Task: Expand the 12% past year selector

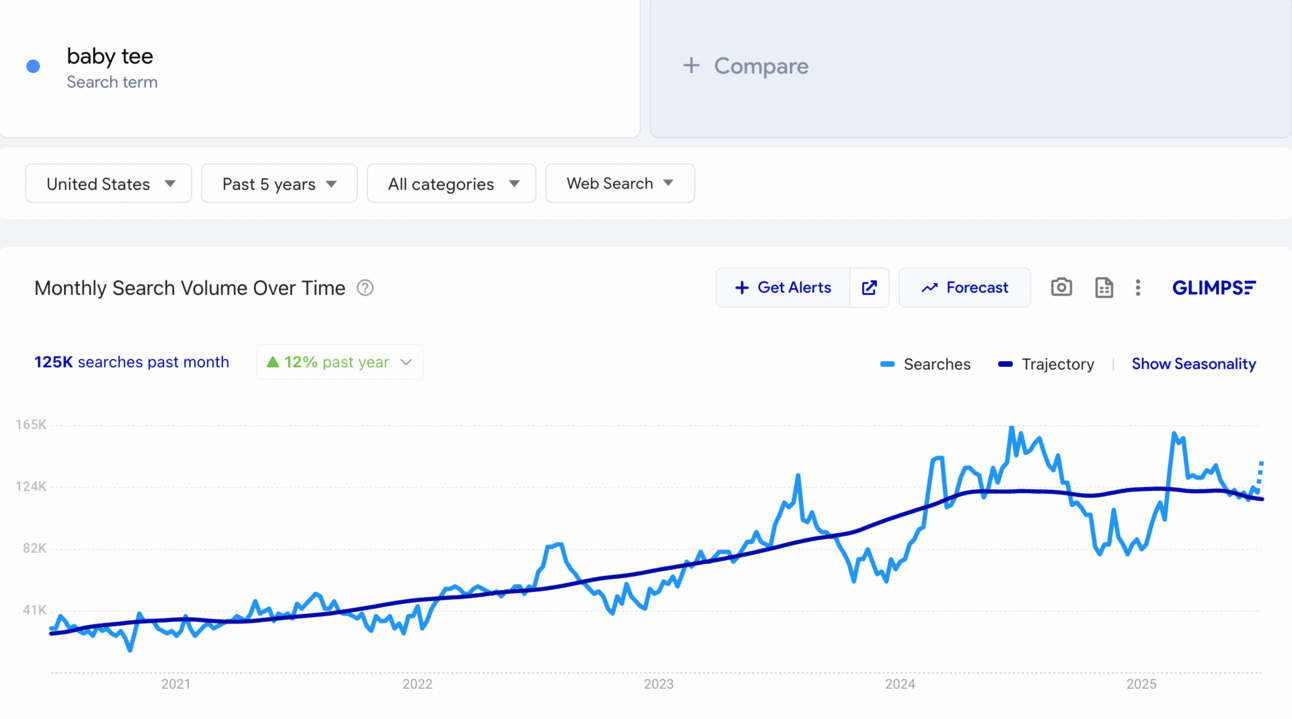Action: click(x=340, y=362)
